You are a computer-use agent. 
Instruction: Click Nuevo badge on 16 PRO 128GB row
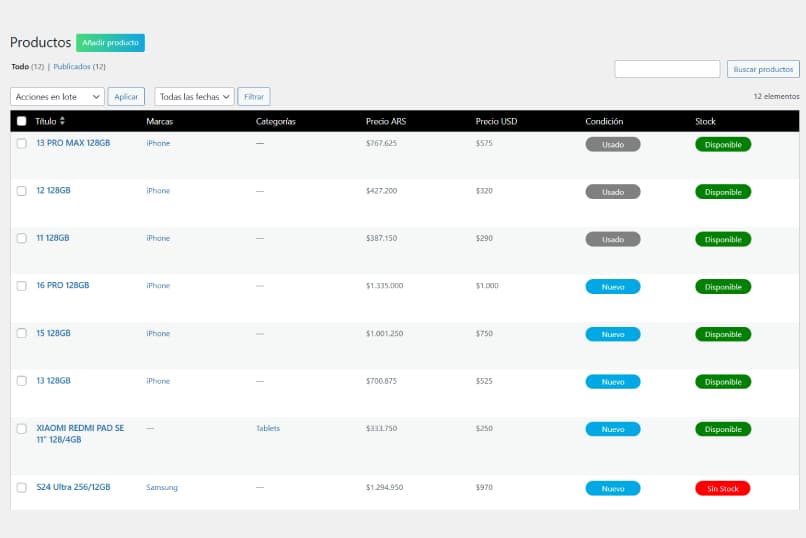tap(613, 287)
